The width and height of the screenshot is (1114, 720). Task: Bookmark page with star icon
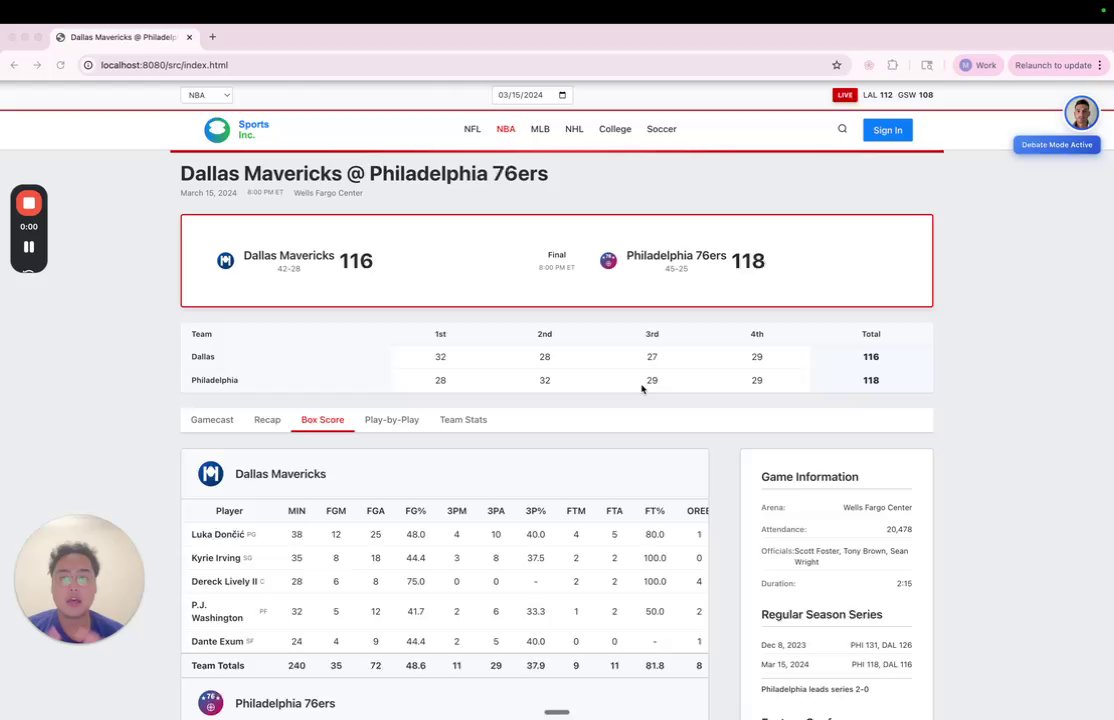[x=836, y=65]
